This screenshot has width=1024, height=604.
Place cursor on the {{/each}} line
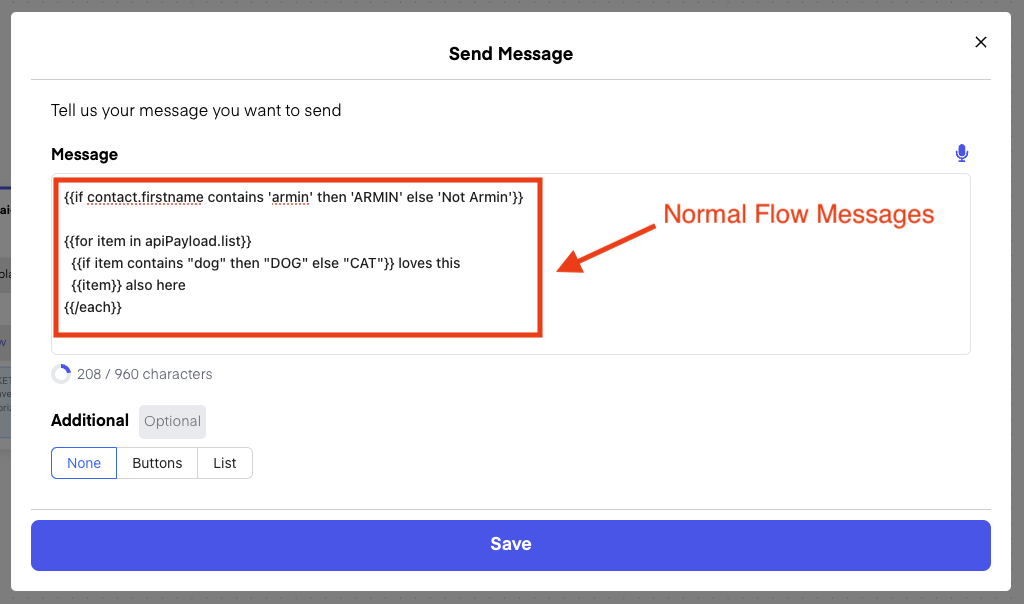coord(93,307)
